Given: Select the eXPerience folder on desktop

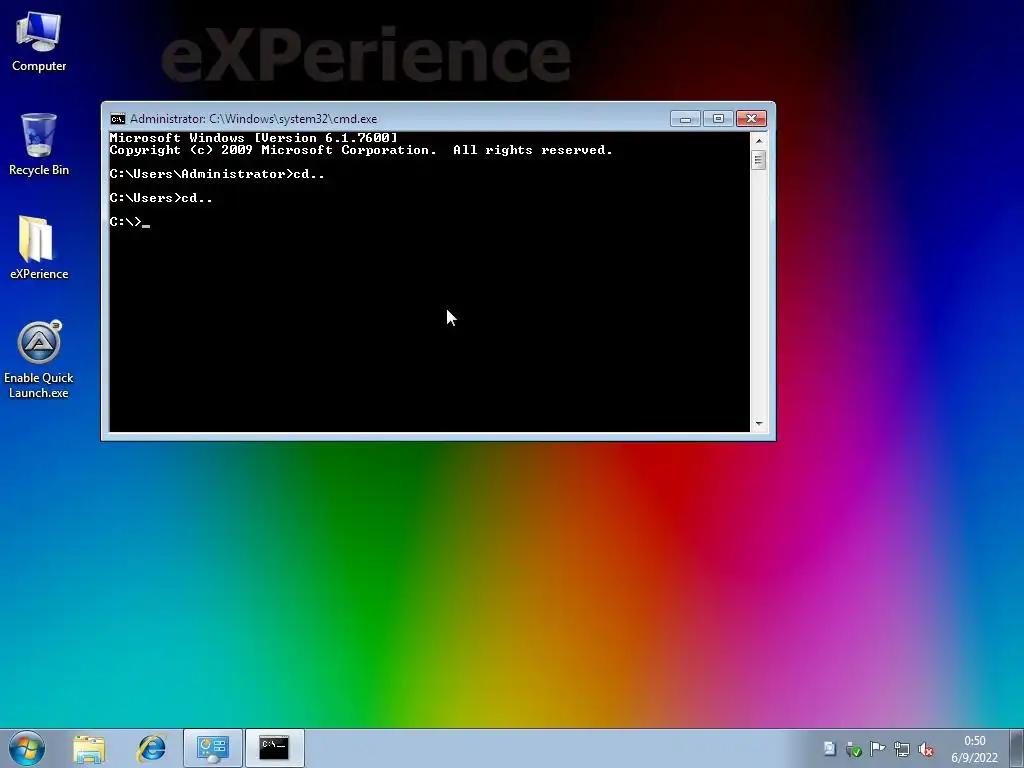Looking at the screenshot, I should tap(39, 248).
